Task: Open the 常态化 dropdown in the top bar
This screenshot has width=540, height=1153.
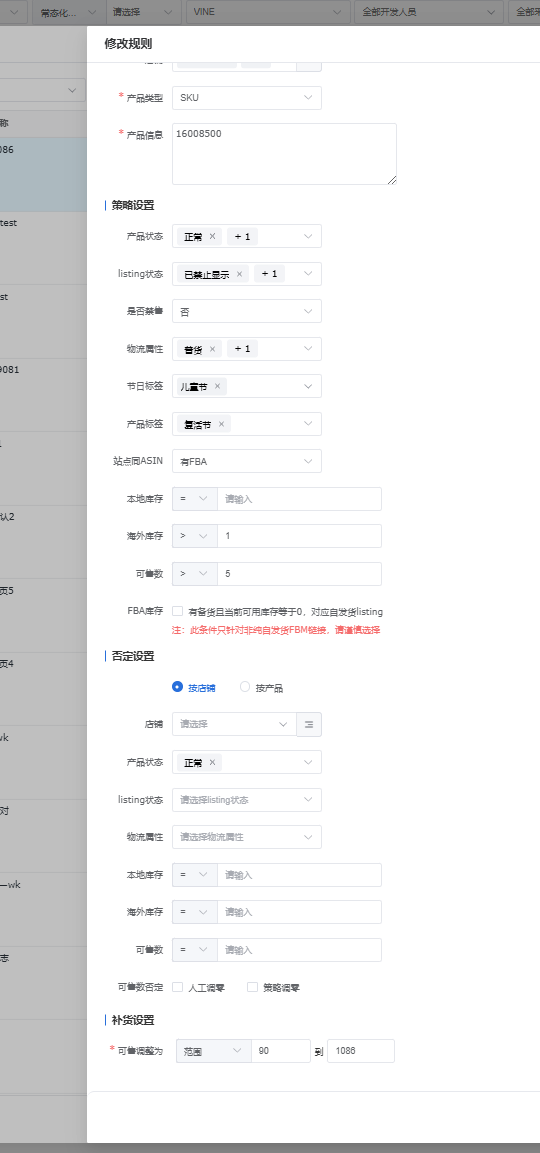Action: pyautogui.click(x=67, y=12)
